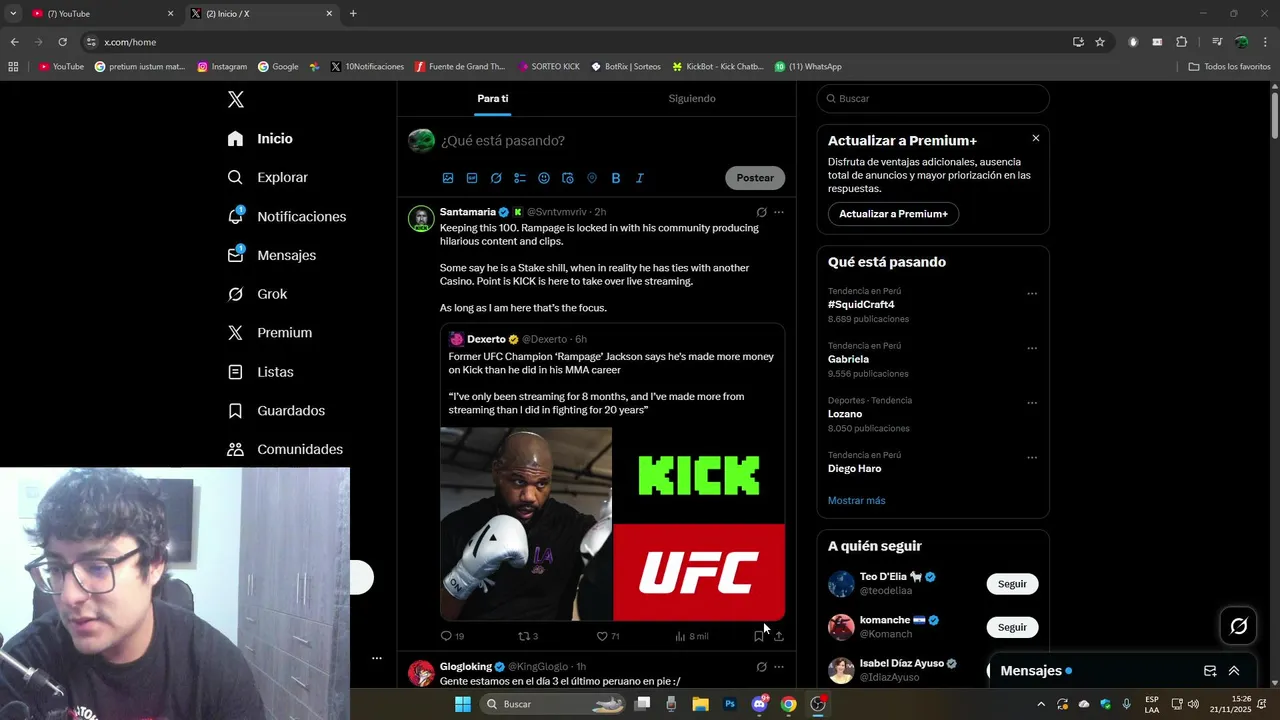Viewport: 1280px width, 720px height.
Task: Open Notificaciones bell
Action: click(x=287, y=217)
